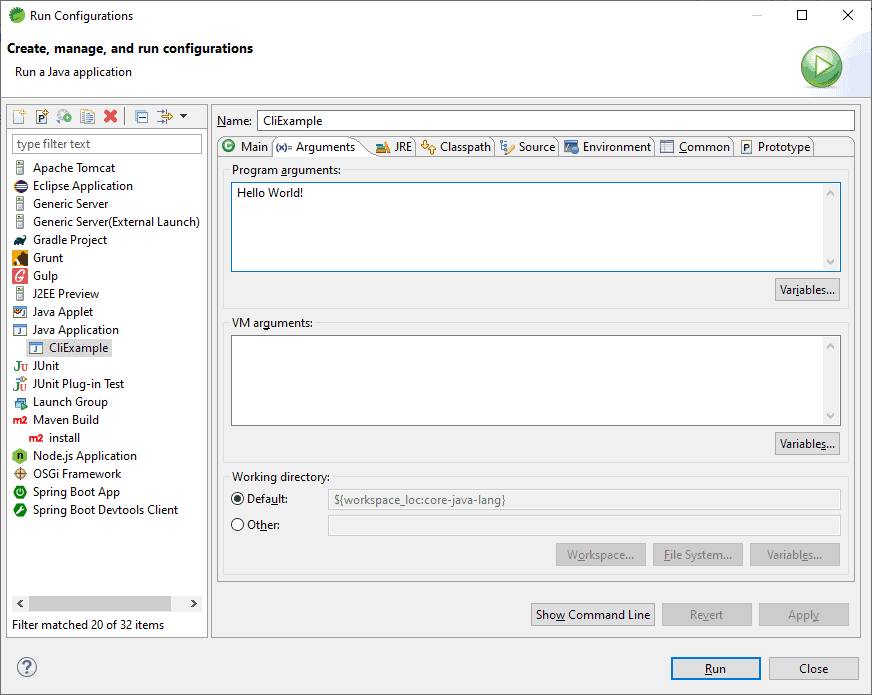Open the Environment tab

(607, 147)
